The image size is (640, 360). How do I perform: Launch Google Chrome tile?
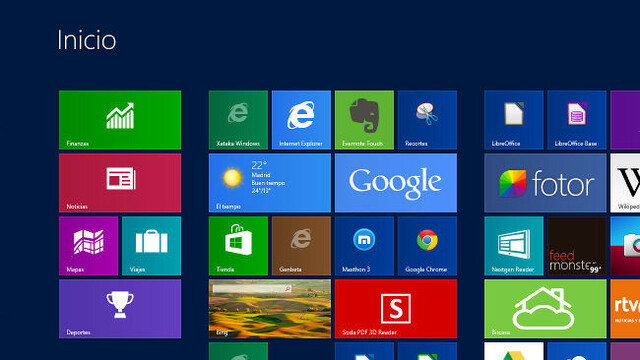point(427,246)
